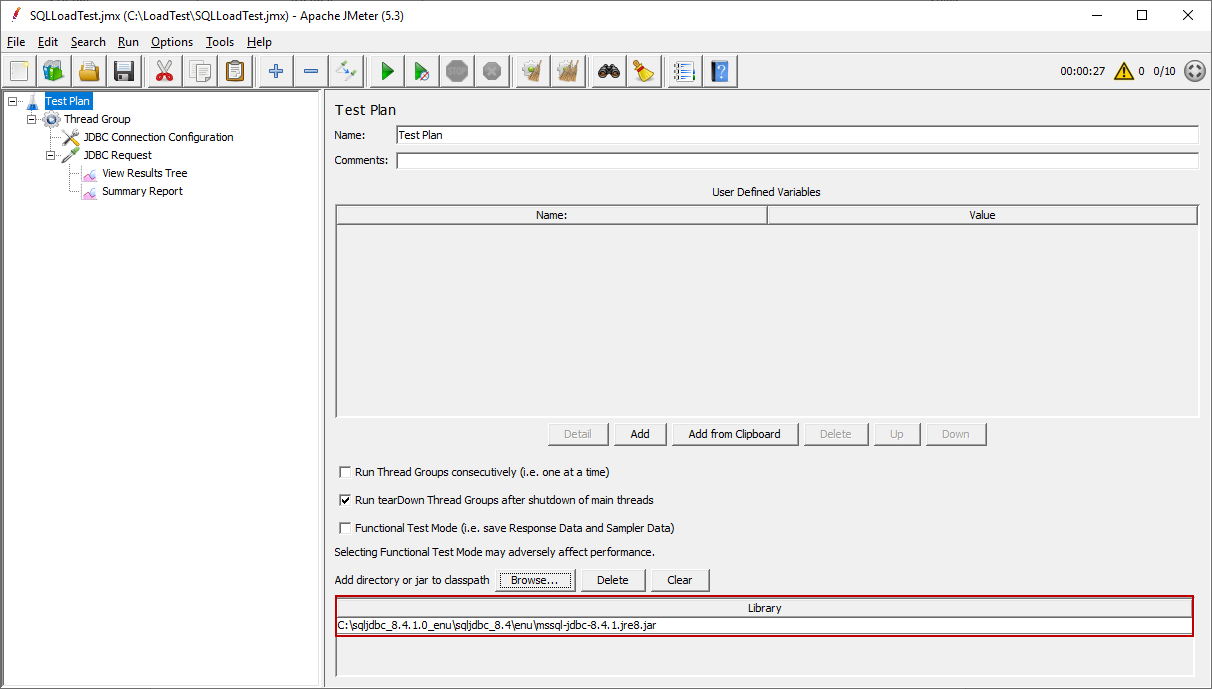The width and height of the screenshot is (1212, 689).
Task: Uncheck Run tearDown Thread Groups checkbox
Action: click(x=346, y=500)
